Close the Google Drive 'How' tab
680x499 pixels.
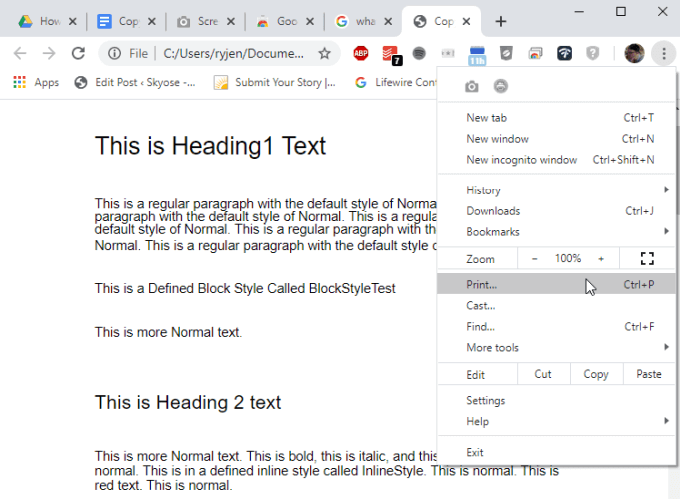pos(73,21)
